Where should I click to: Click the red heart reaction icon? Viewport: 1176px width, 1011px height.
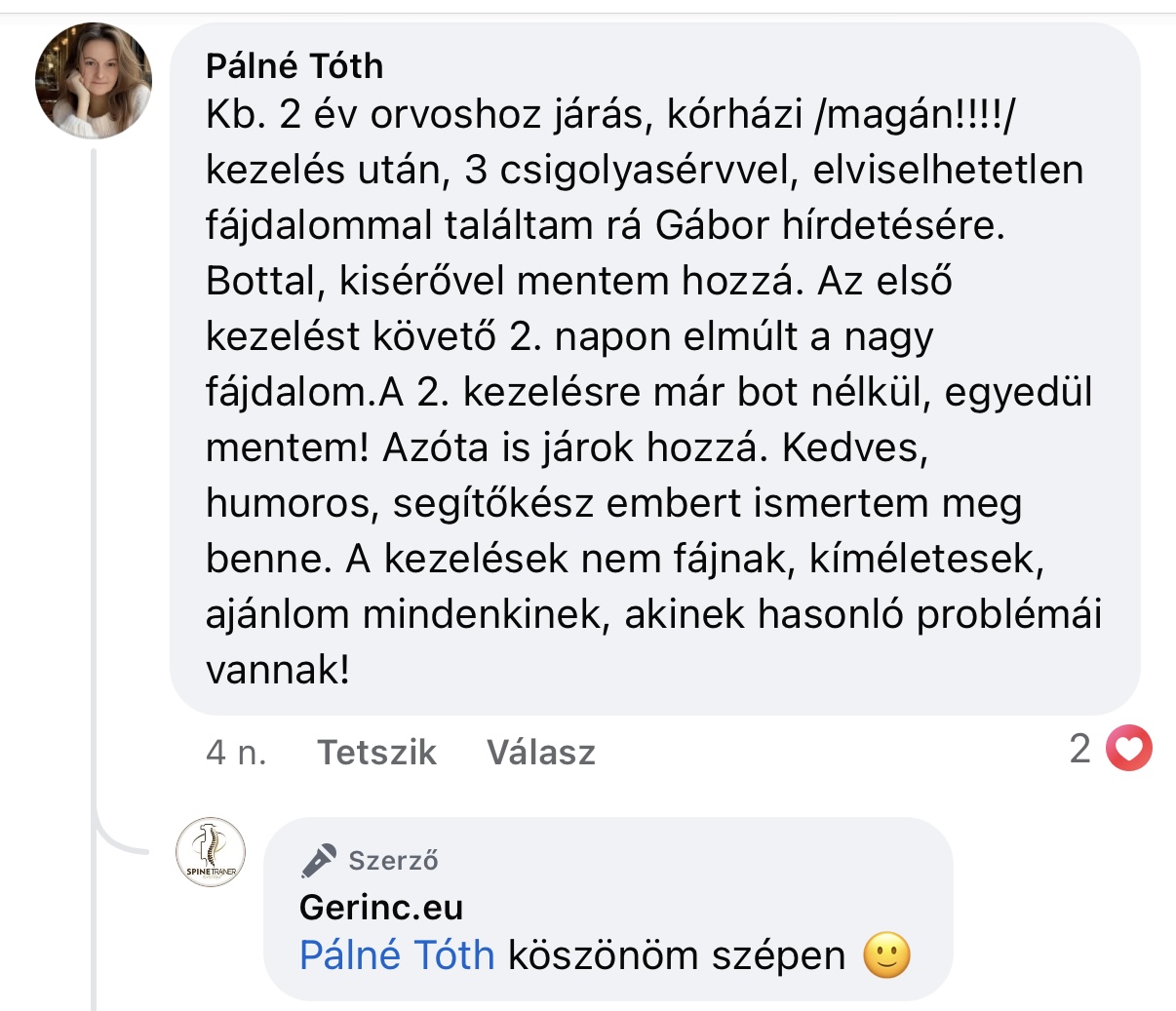[x=1129, y=750]
